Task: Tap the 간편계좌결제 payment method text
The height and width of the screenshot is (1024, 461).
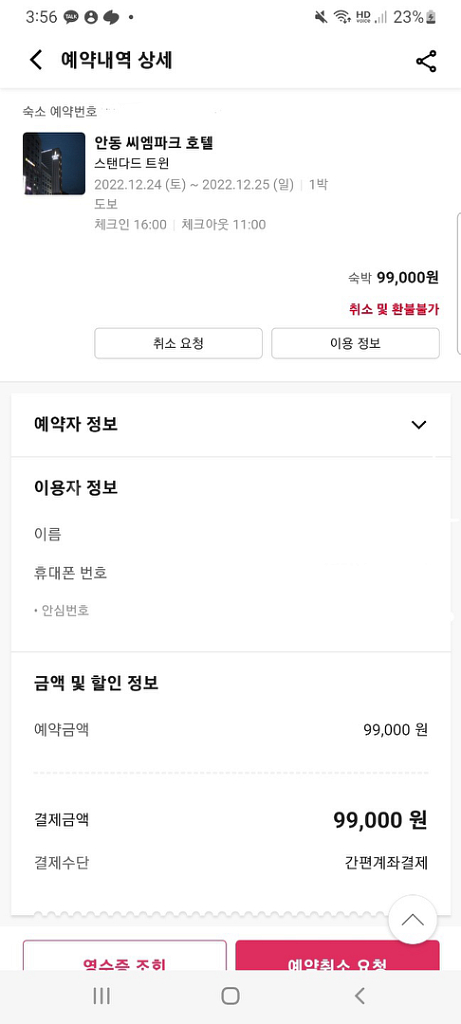Action: click(386, 863)
